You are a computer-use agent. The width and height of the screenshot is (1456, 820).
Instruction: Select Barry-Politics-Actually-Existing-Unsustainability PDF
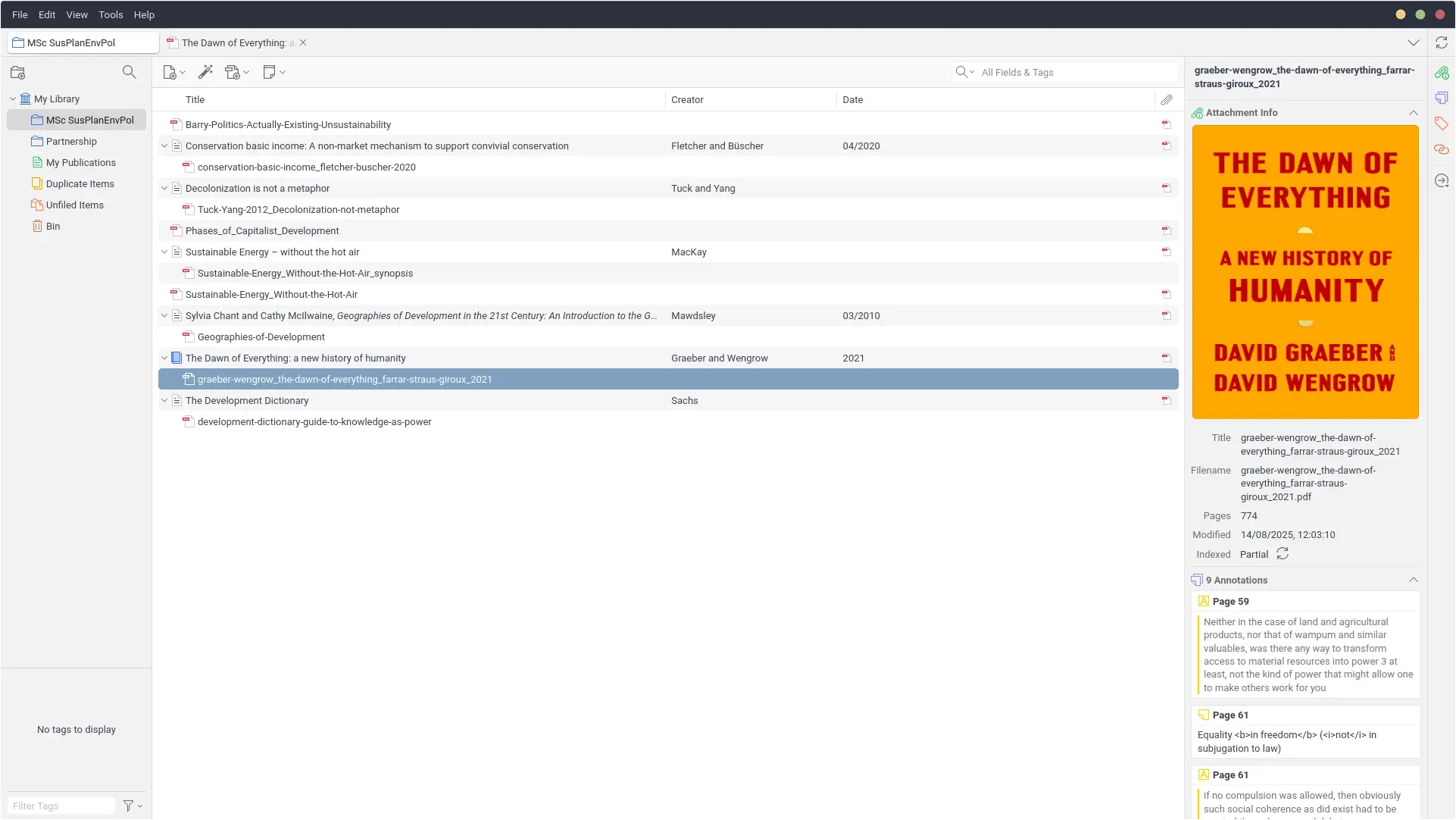pos(668,124)
